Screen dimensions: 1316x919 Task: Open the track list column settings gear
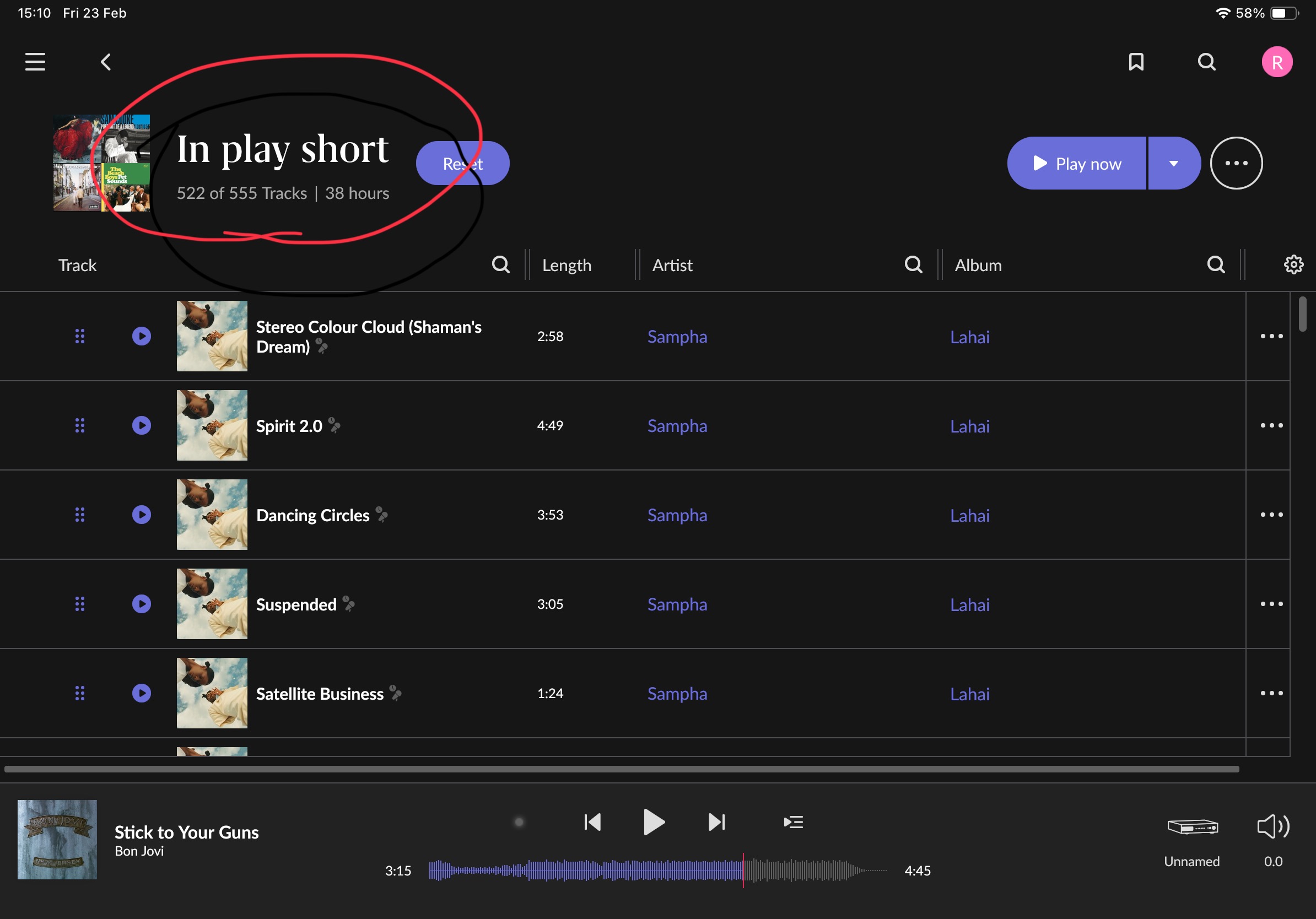click(1293, 264)
